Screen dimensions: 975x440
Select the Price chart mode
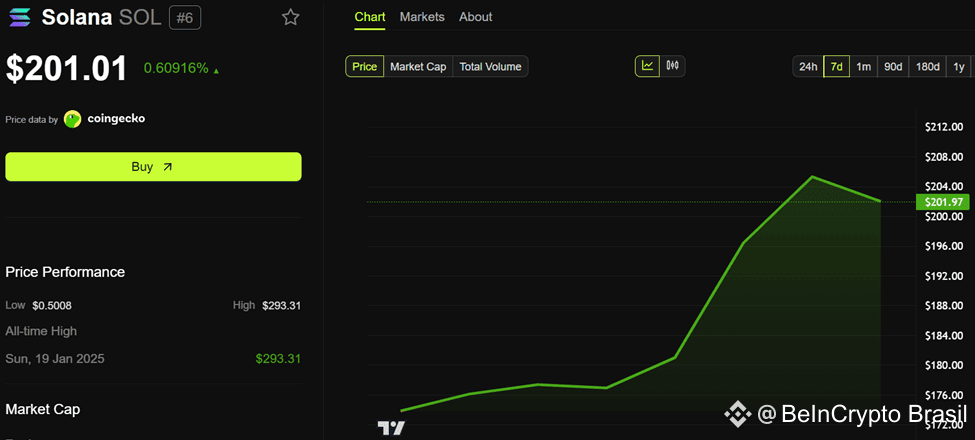pos(365,66)
